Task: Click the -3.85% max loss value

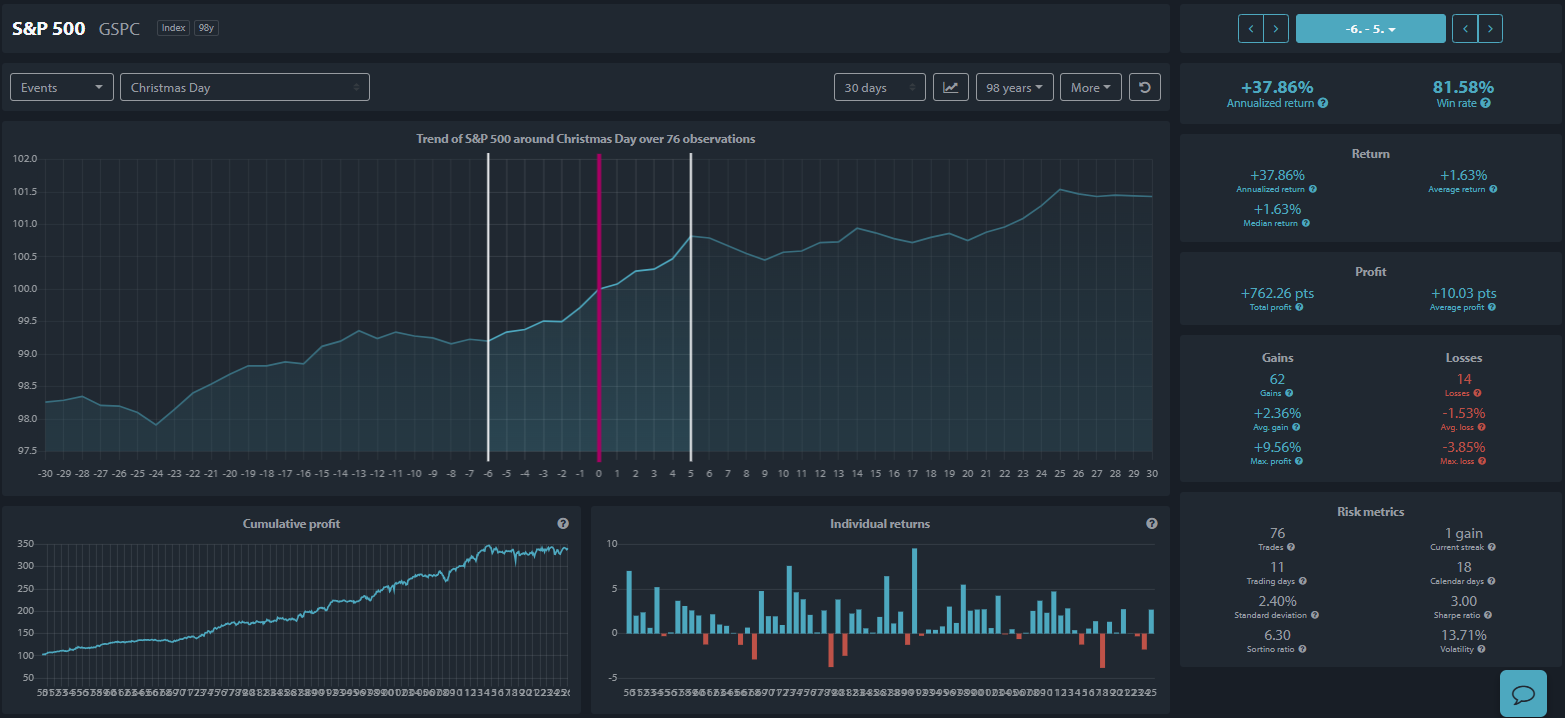Action: point(1464,447)
